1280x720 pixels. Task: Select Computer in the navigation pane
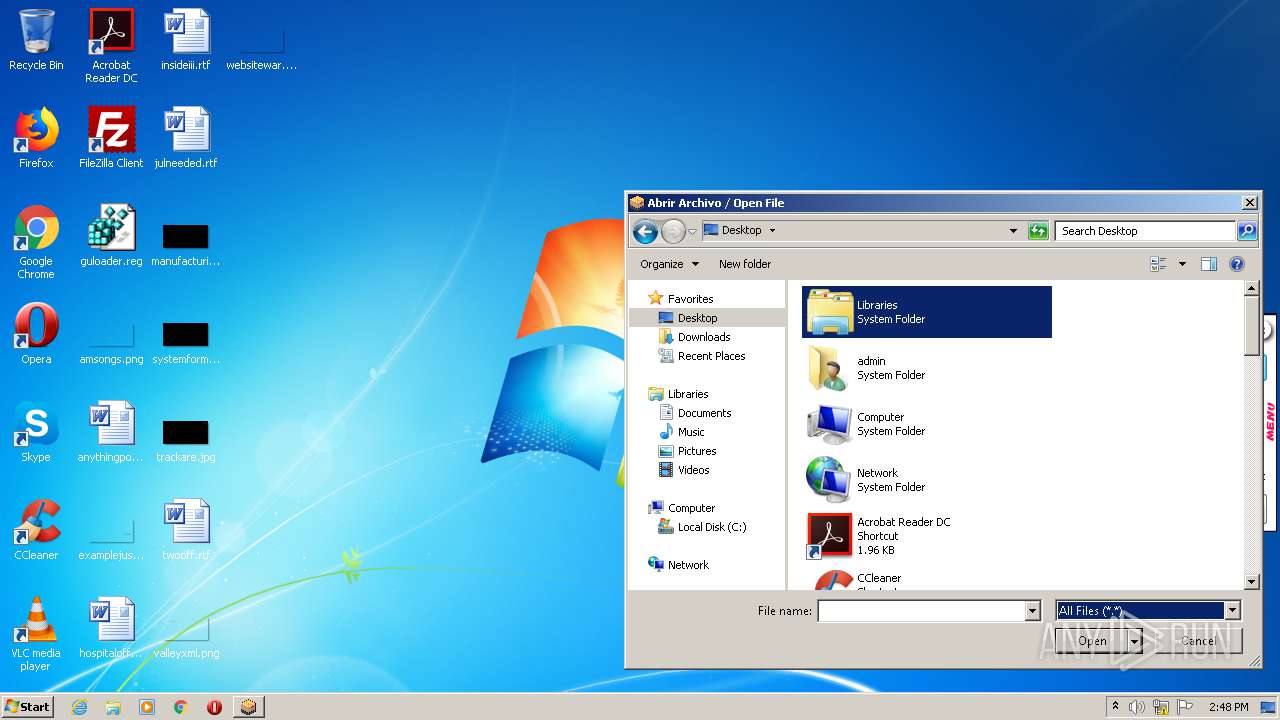click(x=691, y=508)
